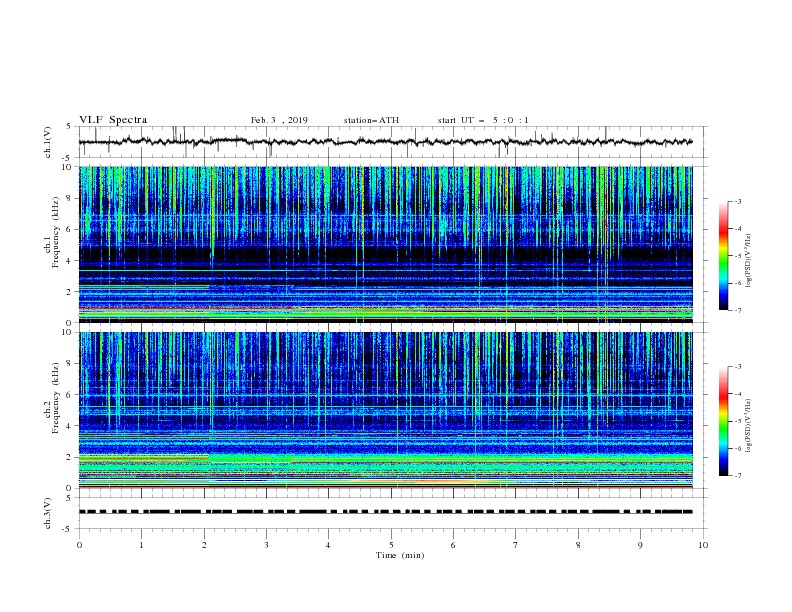792x612 pixels.
Task: Click the "10" tick on the time axis
Action: [703, 545]
